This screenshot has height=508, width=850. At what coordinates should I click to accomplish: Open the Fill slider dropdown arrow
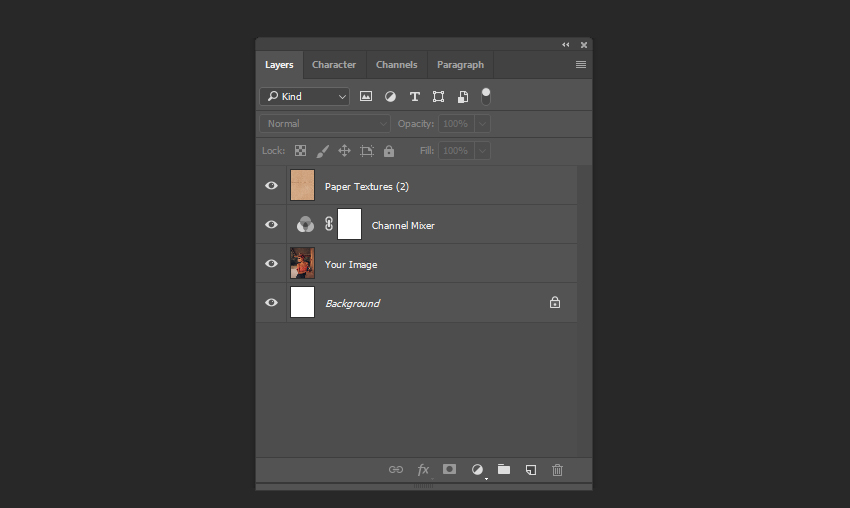[x=482, y=151]
